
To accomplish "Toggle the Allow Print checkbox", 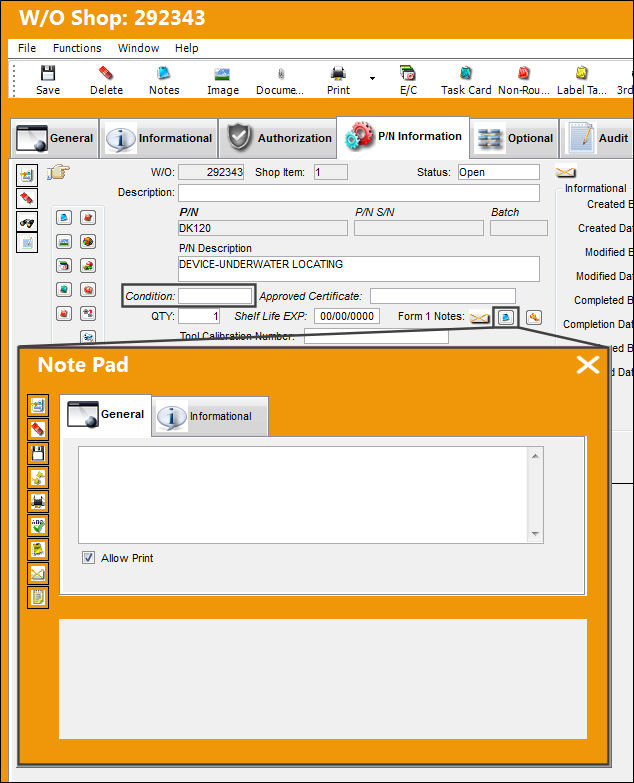I will [88, 558].
